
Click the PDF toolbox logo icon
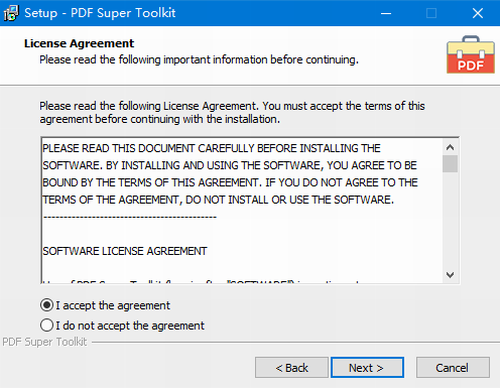471,55
